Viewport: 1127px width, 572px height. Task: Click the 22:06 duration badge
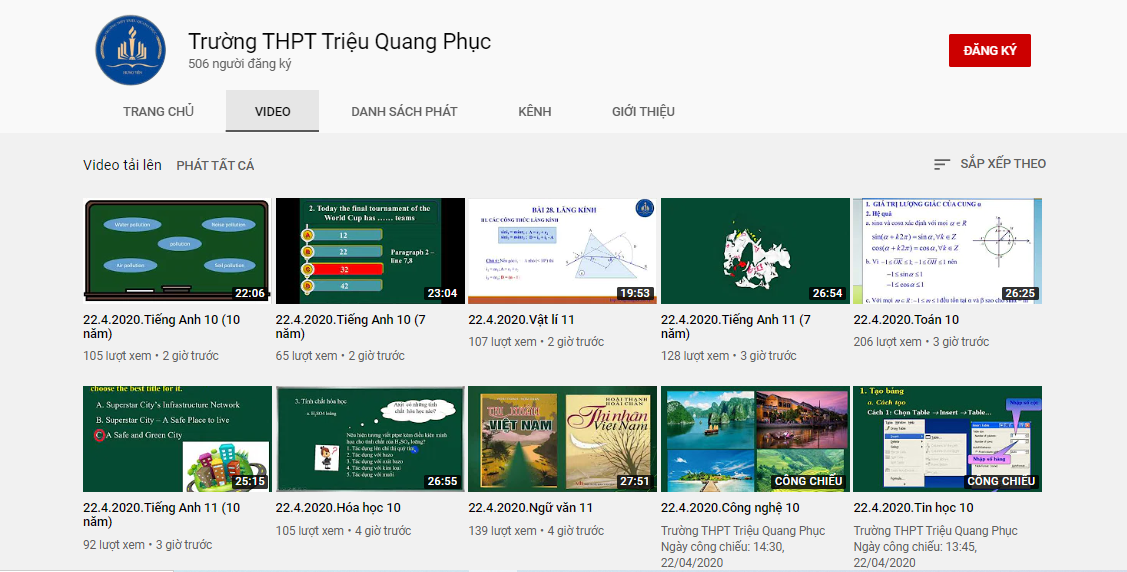[250, 293]
